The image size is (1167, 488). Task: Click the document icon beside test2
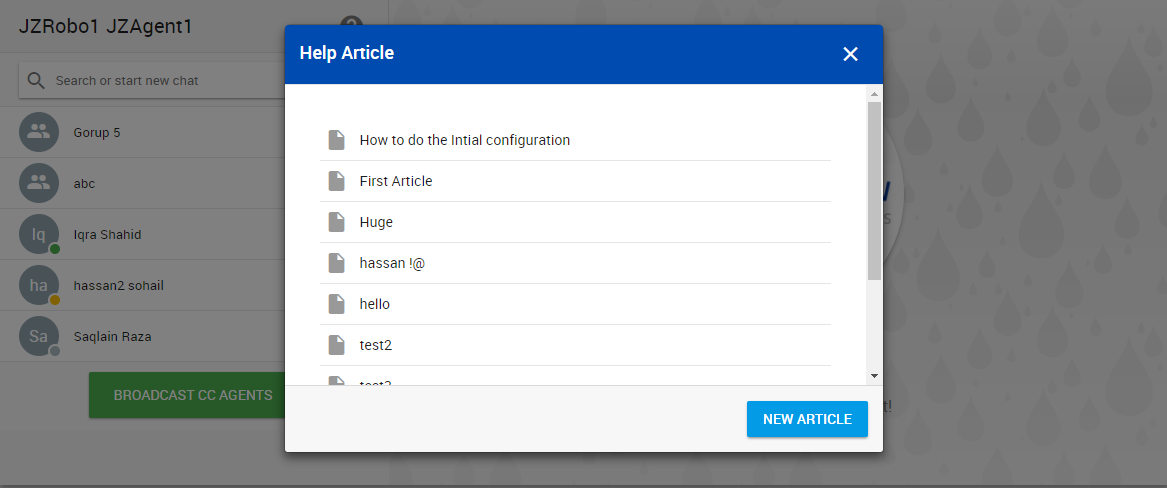tap(337, 345)
